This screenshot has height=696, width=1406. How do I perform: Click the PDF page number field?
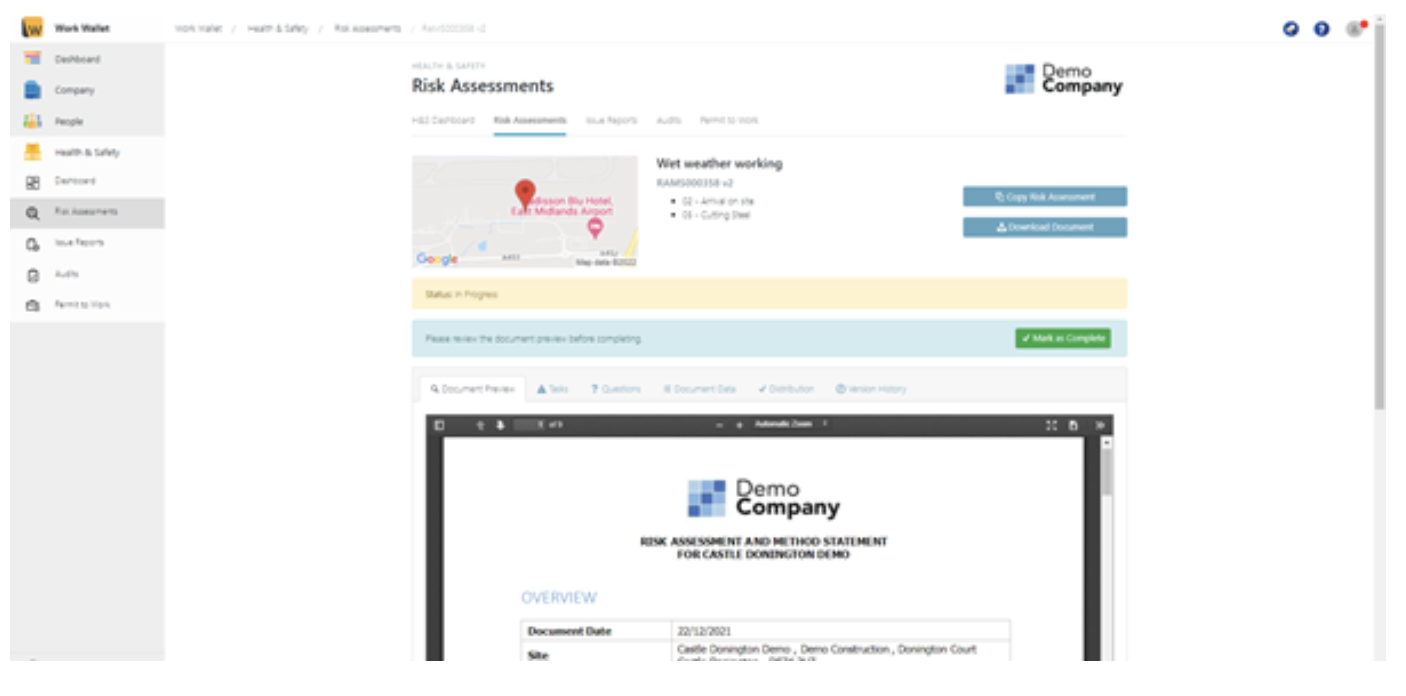[530, 425]
